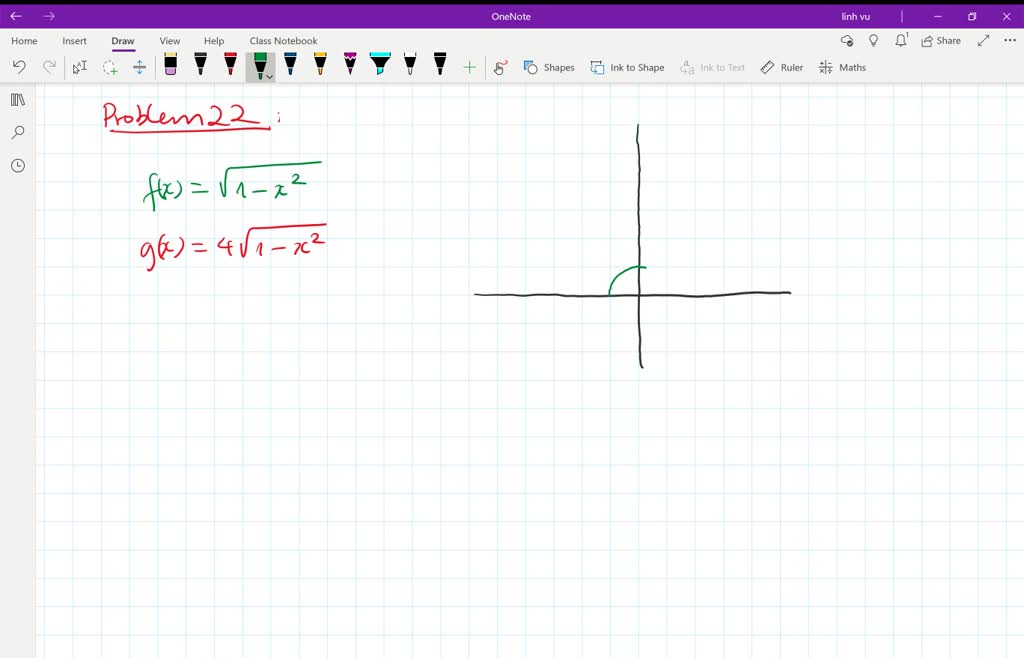Toggle full screen view
Screen dimensions: 1024x658
pyautogui.click(x=983, y=40)
